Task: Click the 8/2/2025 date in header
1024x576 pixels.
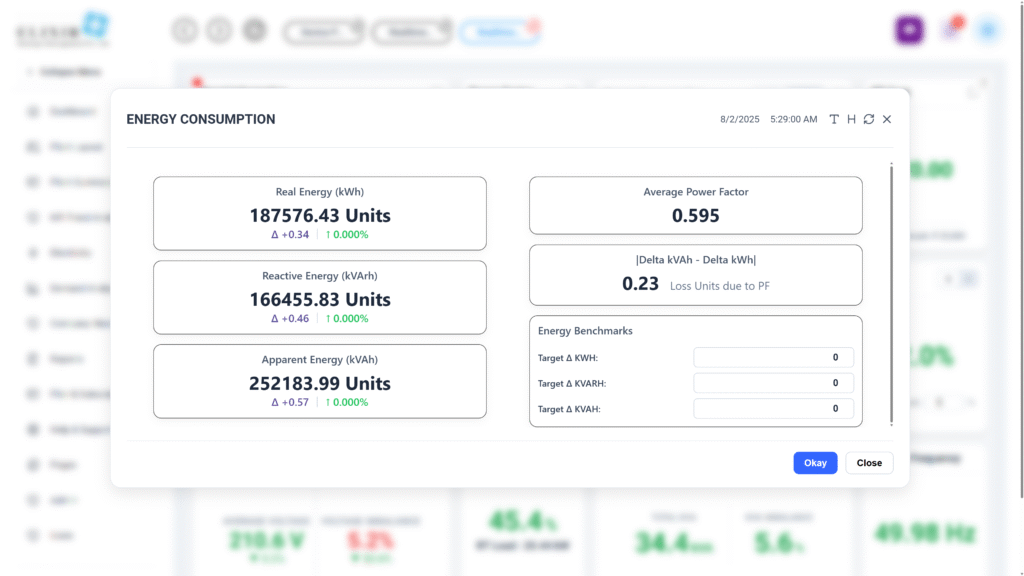Action: pos(740,119)
